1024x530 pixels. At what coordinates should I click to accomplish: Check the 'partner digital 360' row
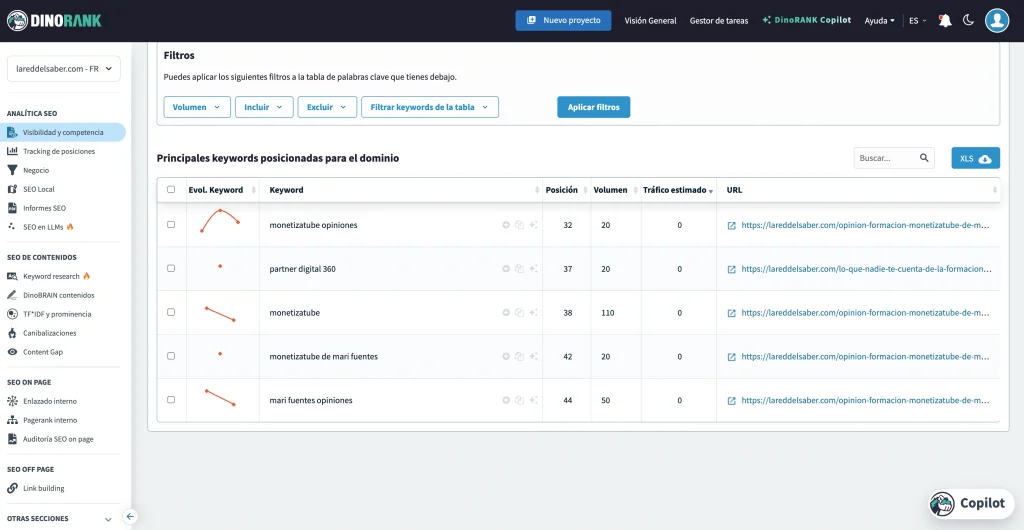point(171,268)
